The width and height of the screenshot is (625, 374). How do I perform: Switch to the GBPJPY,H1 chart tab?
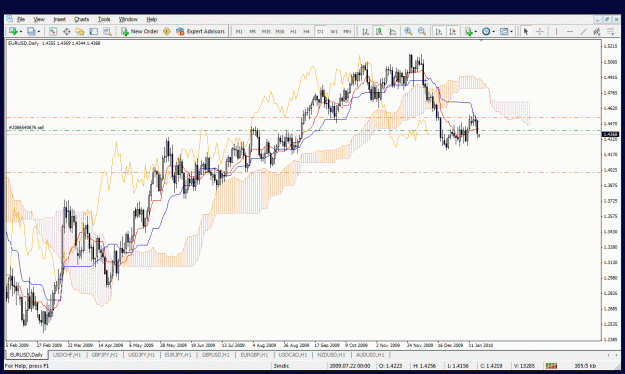tap(104, 355)
